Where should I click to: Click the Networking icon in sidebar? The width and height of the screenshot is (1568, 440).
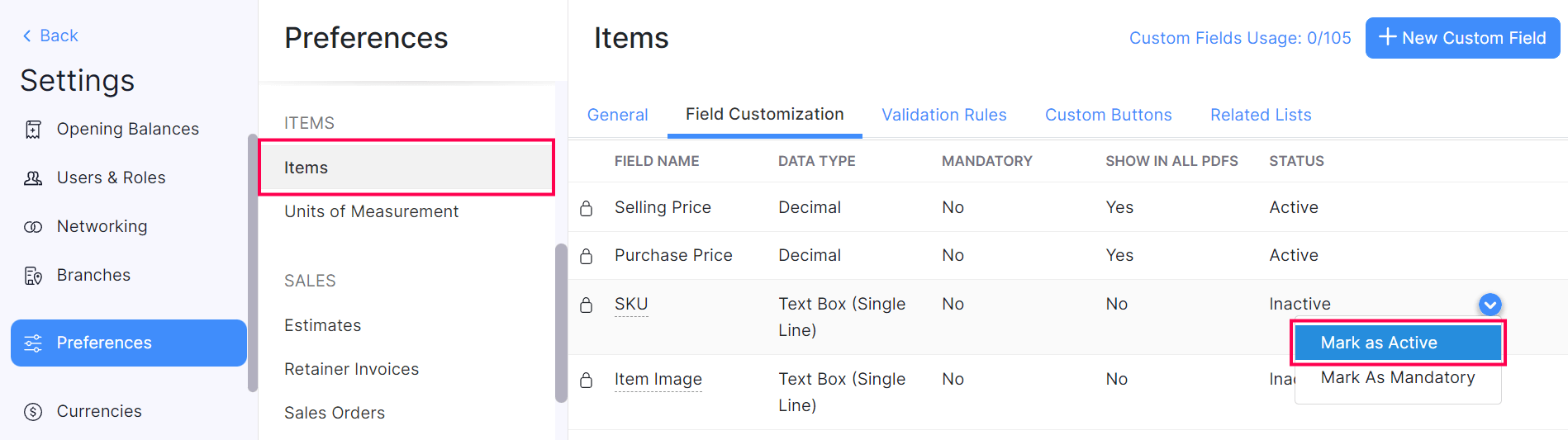pos(33,227)
